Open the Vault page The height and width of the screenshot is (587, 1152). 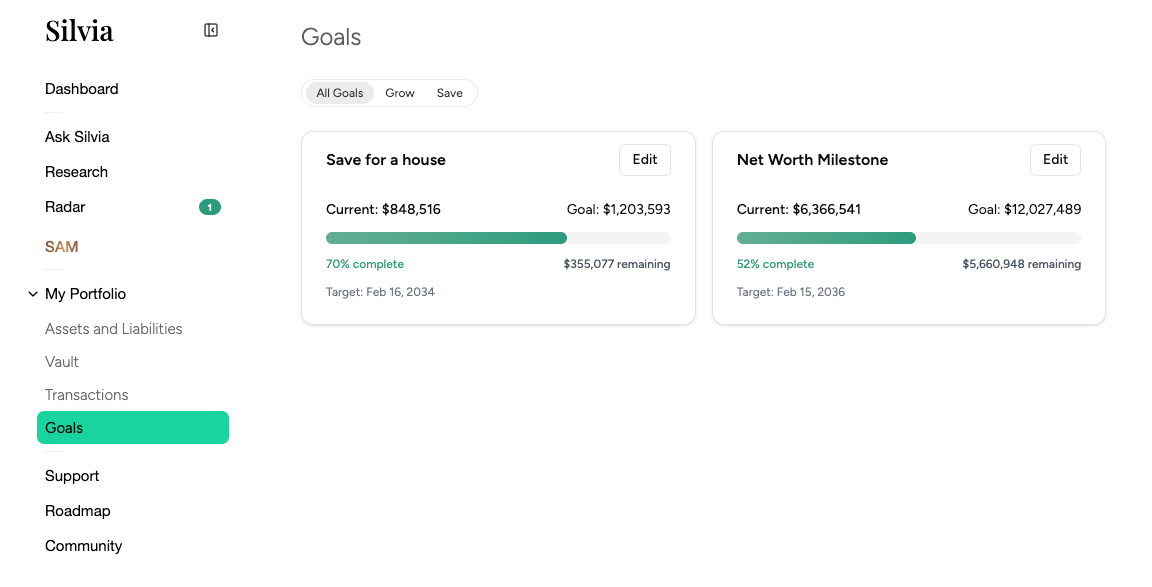(62, 362)
